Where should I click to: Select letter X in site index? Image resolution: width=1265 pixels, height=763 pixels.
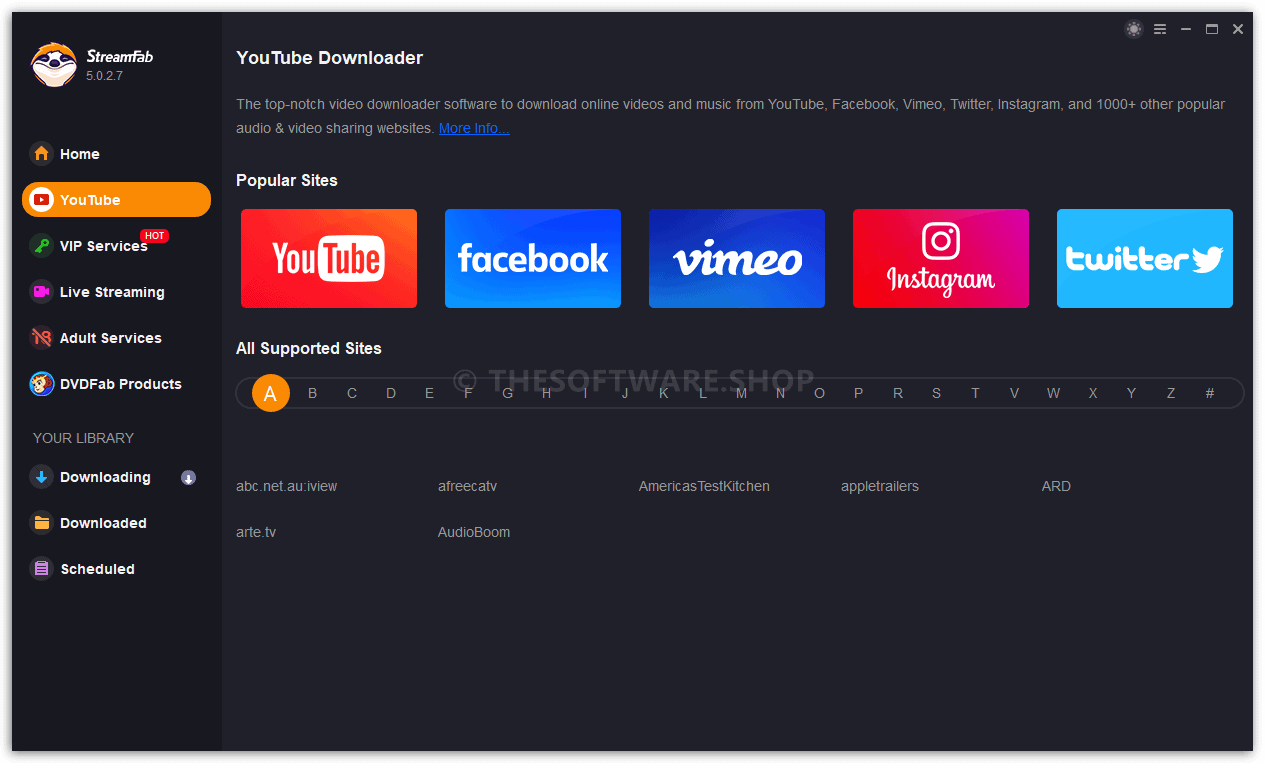click(1093, 393)
